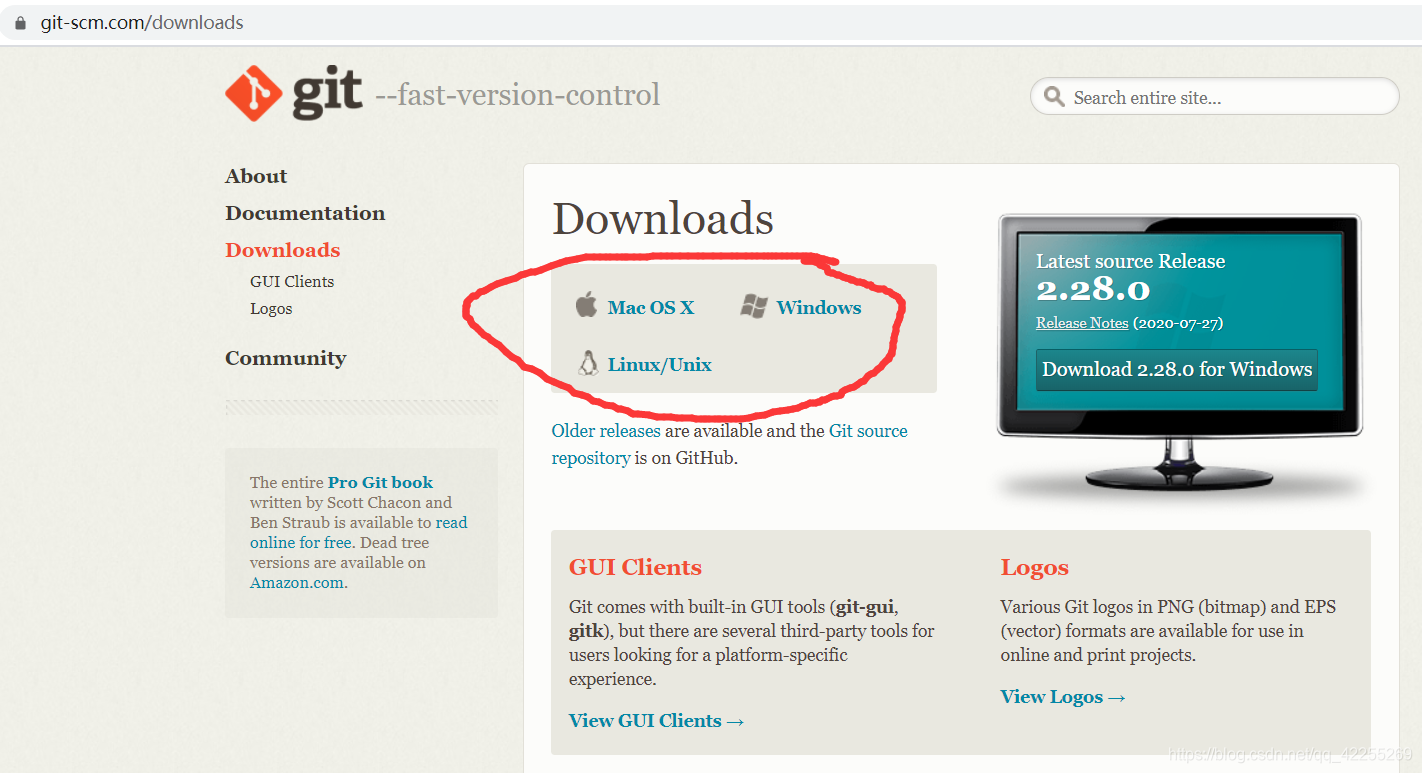The image size is (1422, 773).
Task: Click the View Logos arrow link
Action: pos(1064,697)
